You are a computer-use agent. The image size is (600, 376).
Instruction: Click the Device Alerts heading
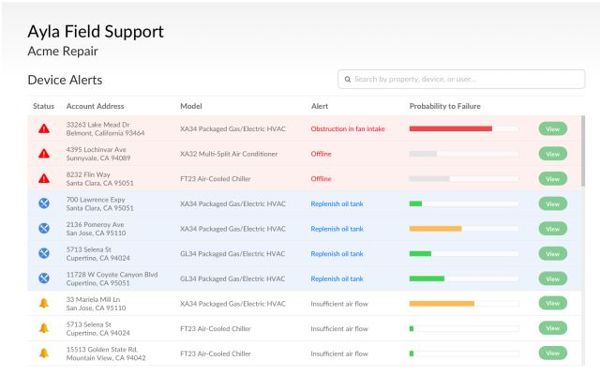(65, 80)
